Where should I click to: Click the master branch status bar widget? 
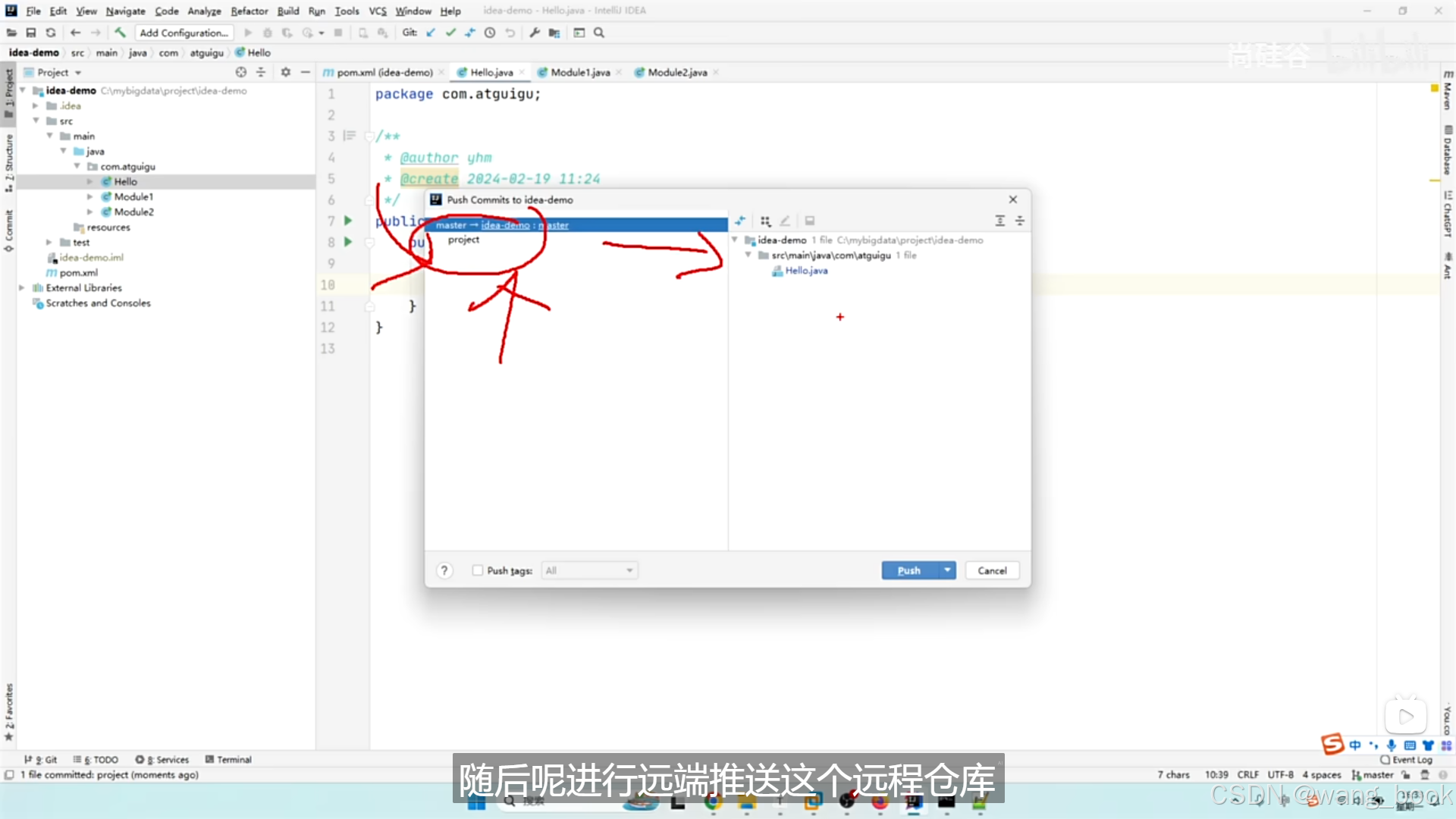1373,774
